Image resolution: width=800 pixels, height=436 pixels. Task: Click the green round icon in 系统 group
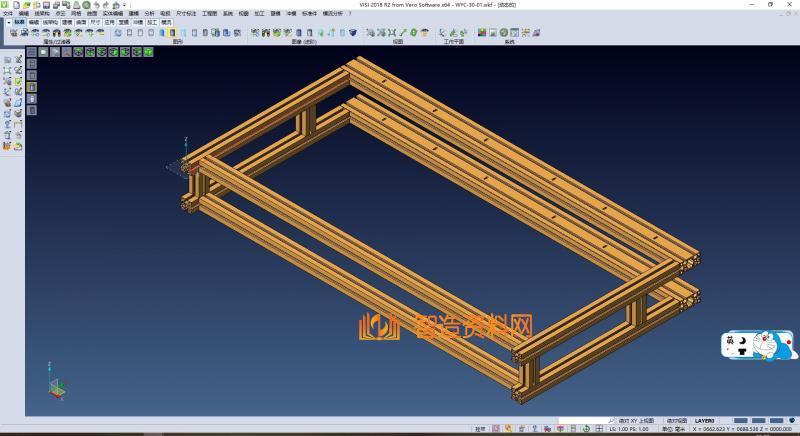point(505,32)
